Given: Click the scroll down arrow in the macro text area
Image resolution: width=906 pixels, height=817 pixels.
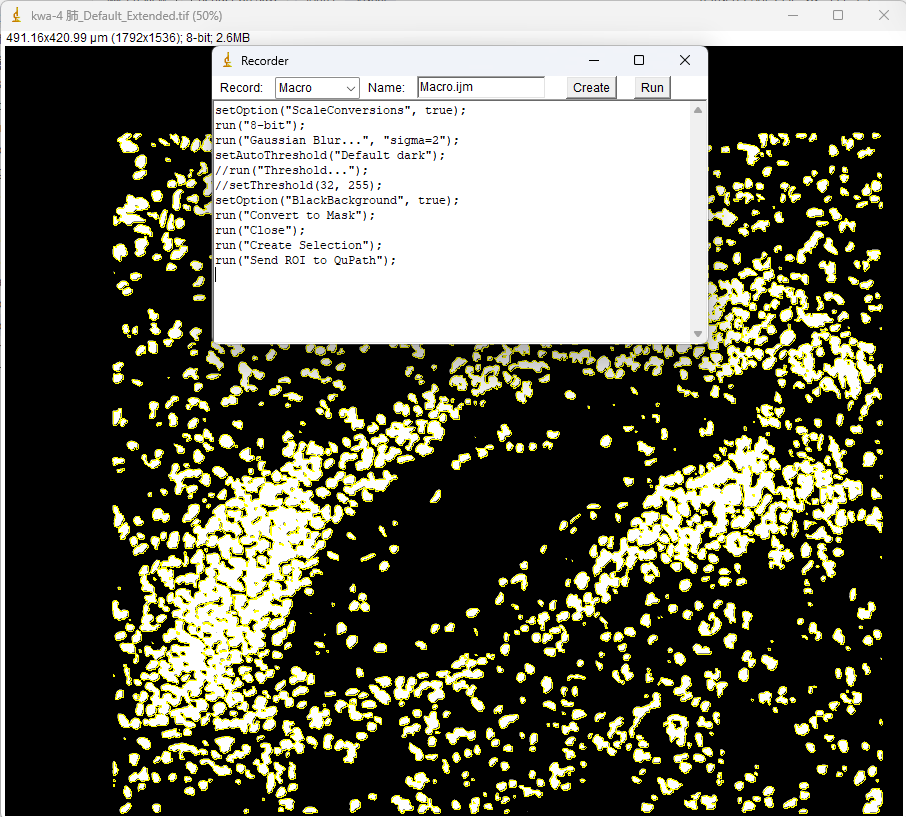Looking at the screenshot, I should [x=698, y=334].
